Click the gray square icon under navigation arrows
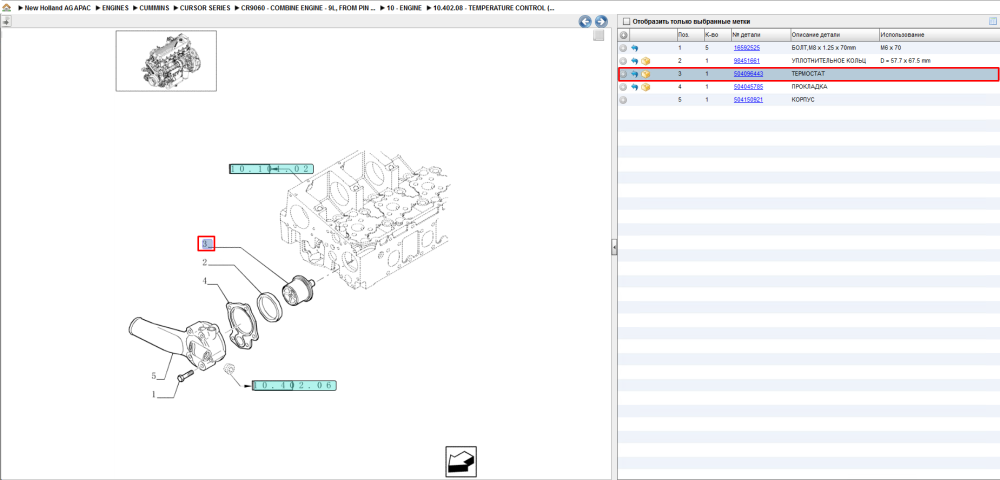The width and height of the screenshot is (1000, 480). coord(598,36)
